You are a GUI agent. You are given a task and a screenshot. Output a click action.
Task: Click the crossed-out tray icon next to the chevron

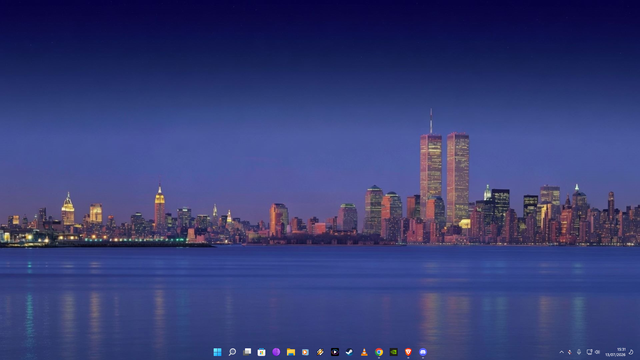pos(570,352)
